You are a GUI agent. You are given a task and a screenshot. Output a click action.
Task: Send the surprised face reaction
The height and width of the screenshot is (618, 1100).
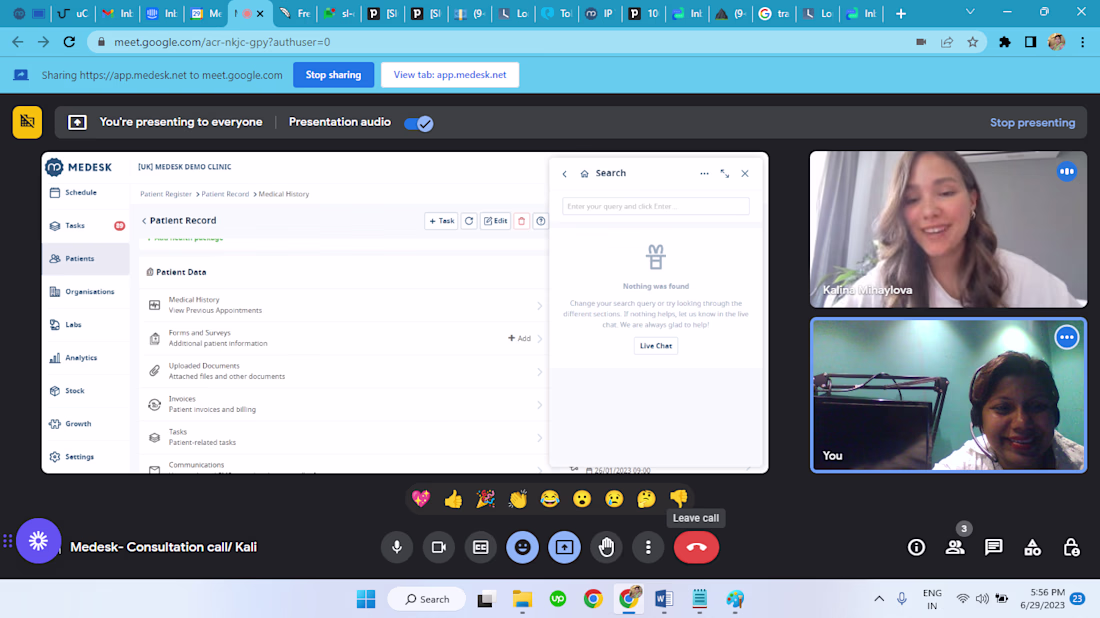(582, 499)
